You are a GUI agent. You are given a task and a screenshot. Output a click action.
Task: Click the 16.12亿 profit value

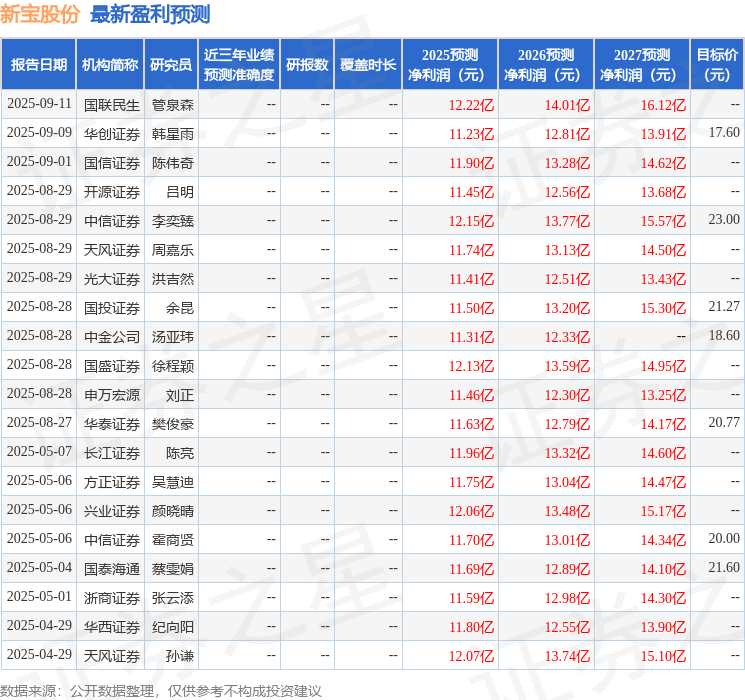(x=663, y=105)
